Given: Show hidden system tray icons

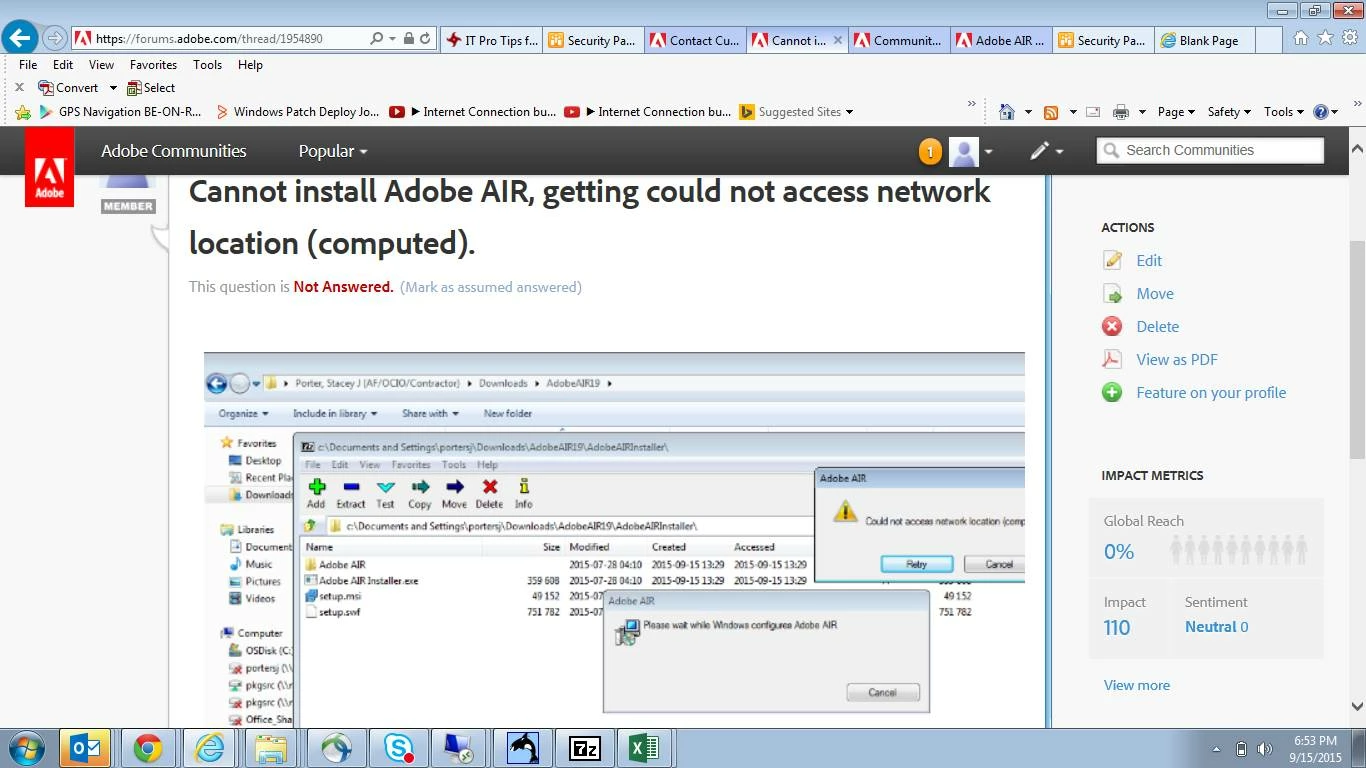Looking at the screenshot, I should coord(1216,749).
